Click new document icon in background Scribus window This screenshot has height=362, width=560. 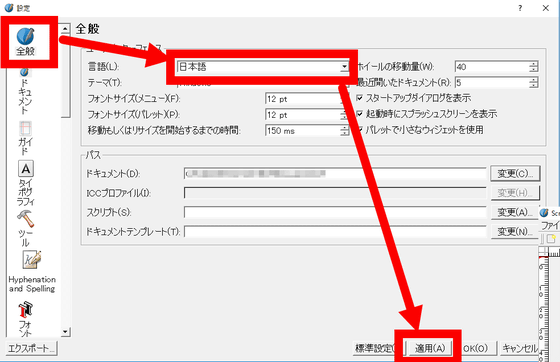pos(552,238)
